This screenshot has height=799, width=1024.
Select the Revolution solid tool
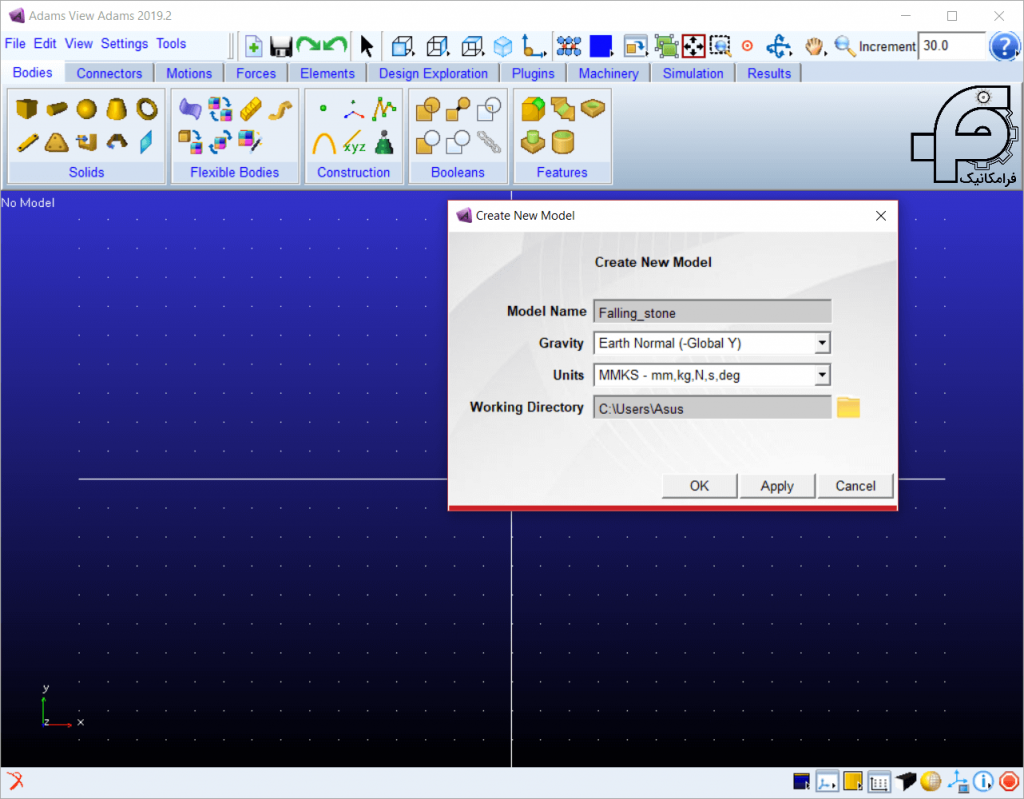point(116,142)
